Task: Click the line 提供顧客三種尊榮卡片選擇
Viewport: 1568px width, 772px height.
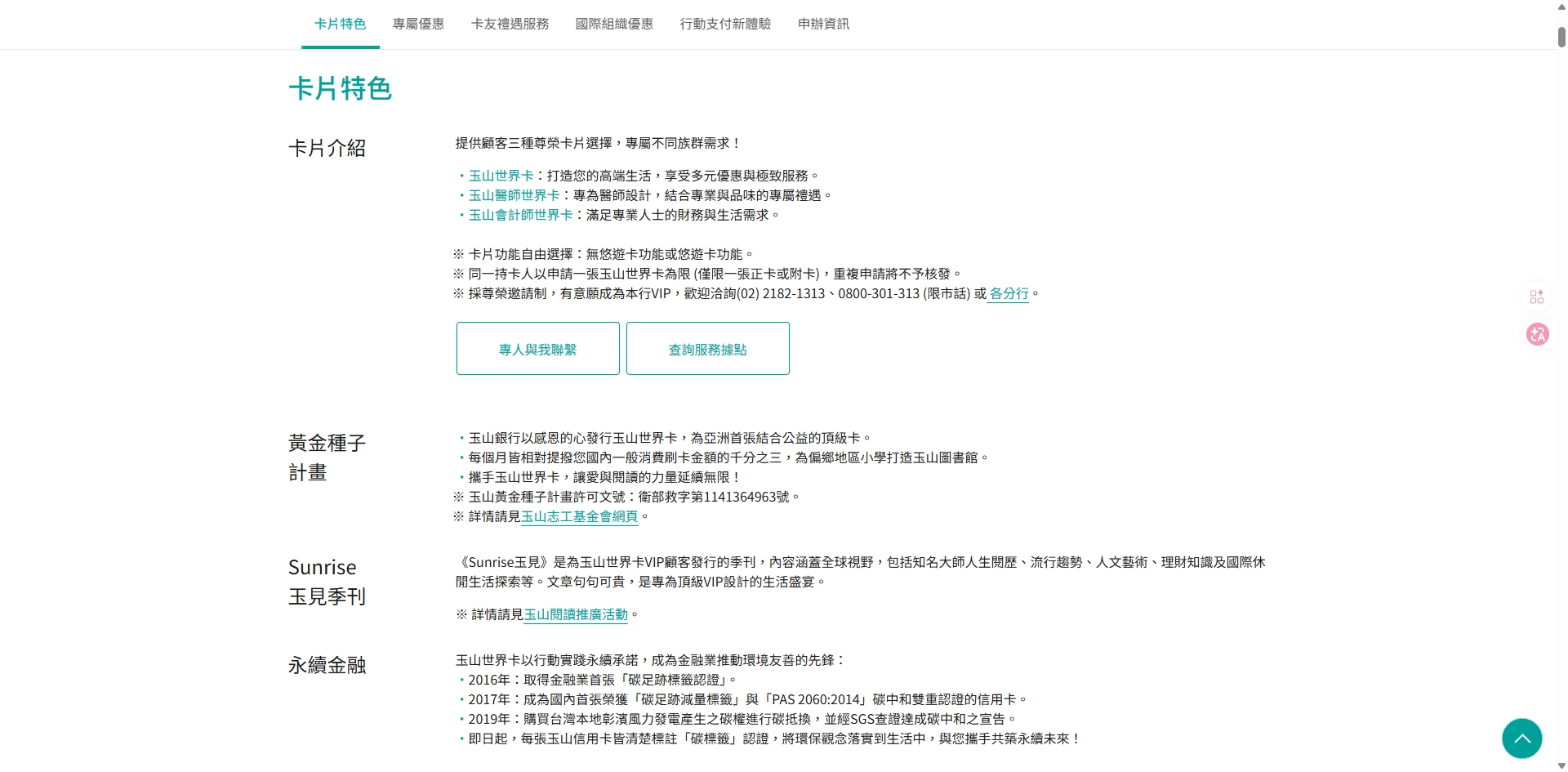Action: pos(599,143)
